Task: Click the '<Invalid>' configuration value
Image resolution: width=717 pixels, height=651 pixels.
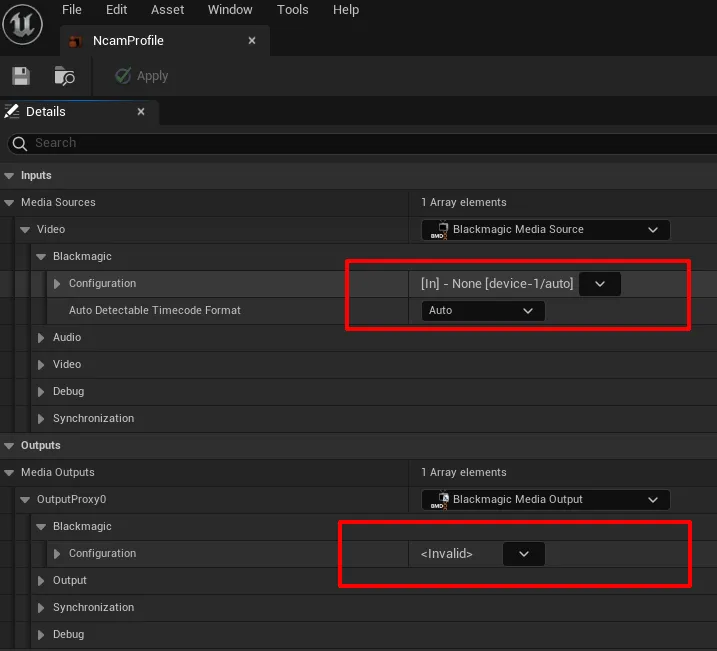Action: (x=447, y=554)
